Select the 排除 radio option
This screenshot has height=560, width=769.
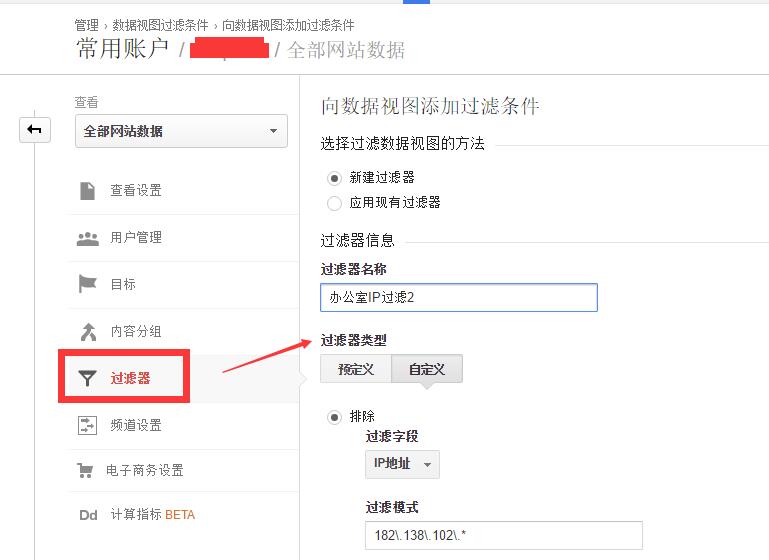coord(334,417)
